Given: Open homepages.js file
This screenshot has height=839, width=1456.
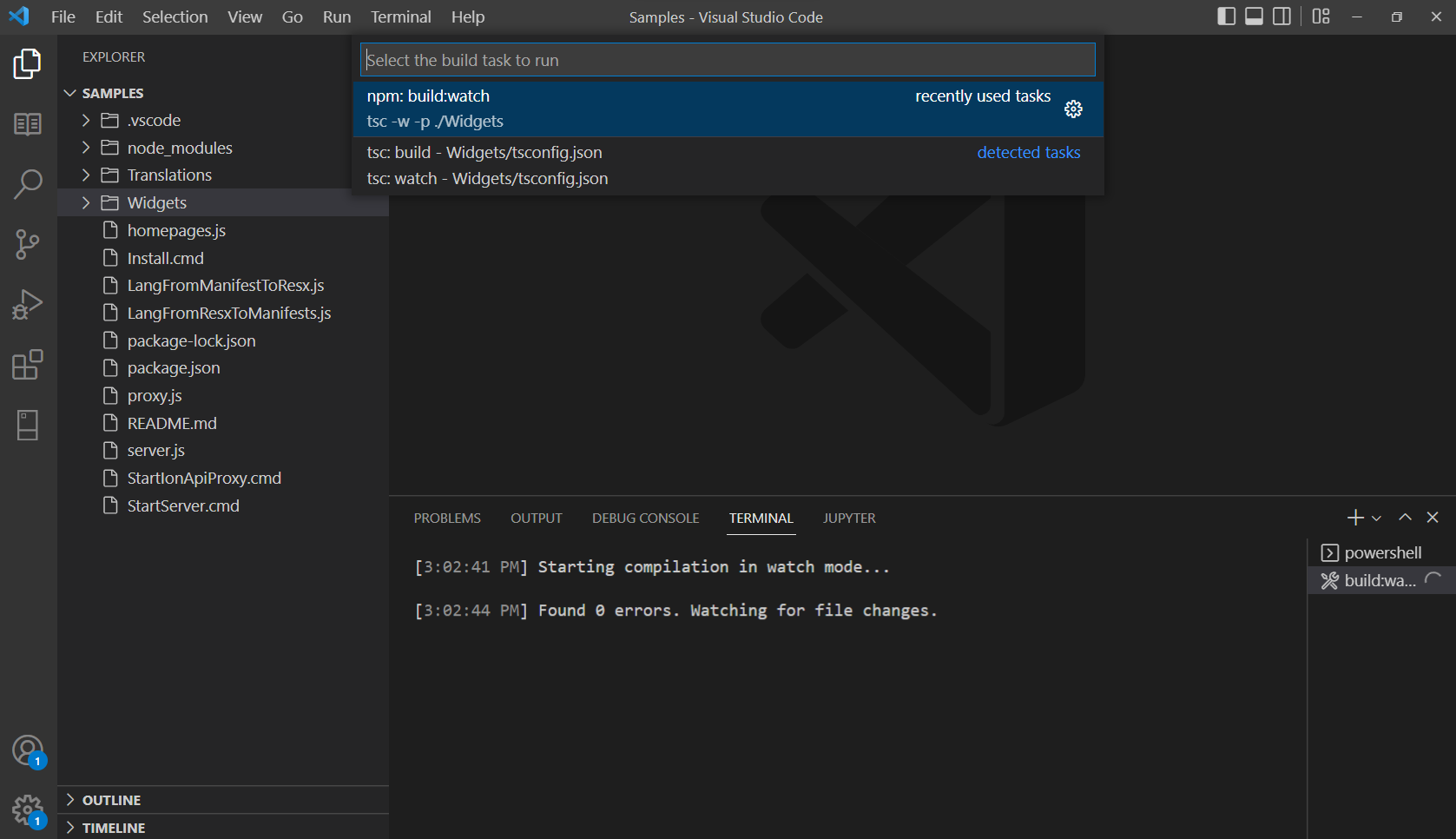Looking at the screenshot, I should click(223, 230).
